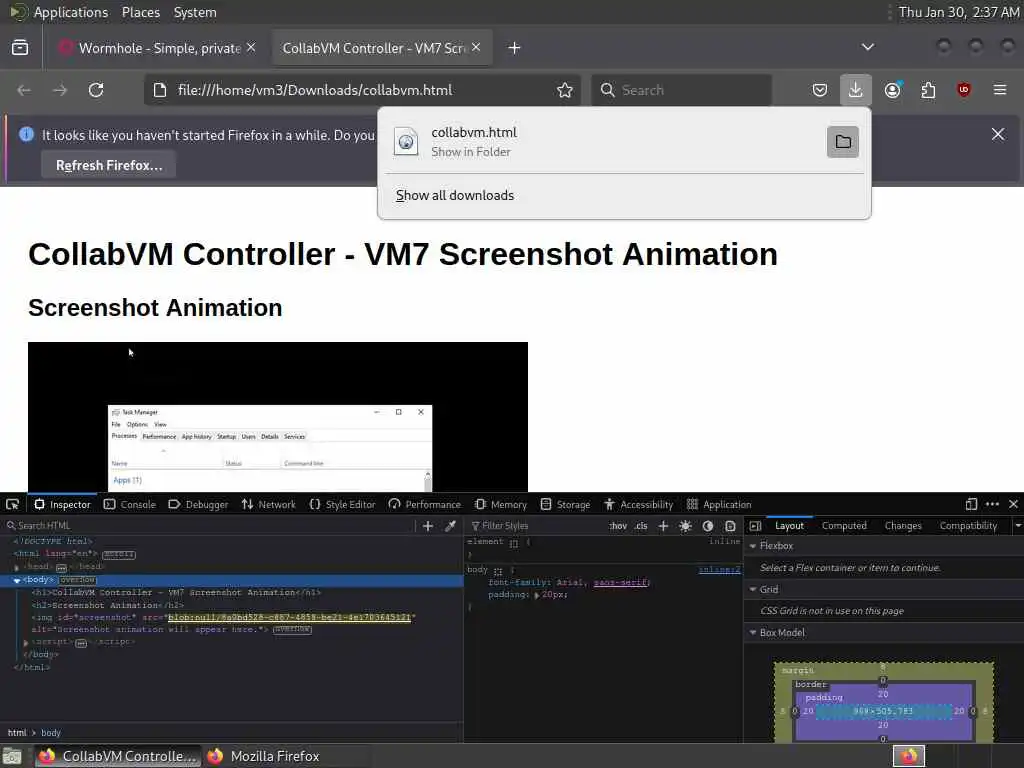This screenshot has height=768, width=1024.
Task: Toggle responsive design mode icon
Action: tap(971, 504)
